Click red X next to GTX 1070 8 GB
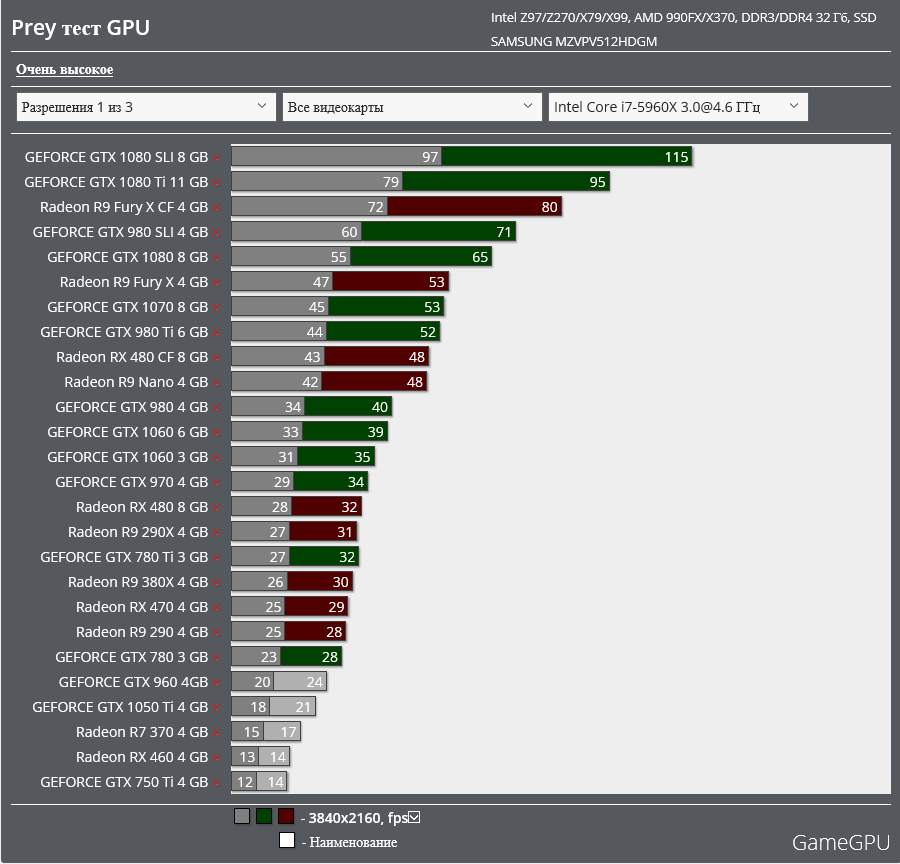Screen dimensions: 900x864 (216, 308)
